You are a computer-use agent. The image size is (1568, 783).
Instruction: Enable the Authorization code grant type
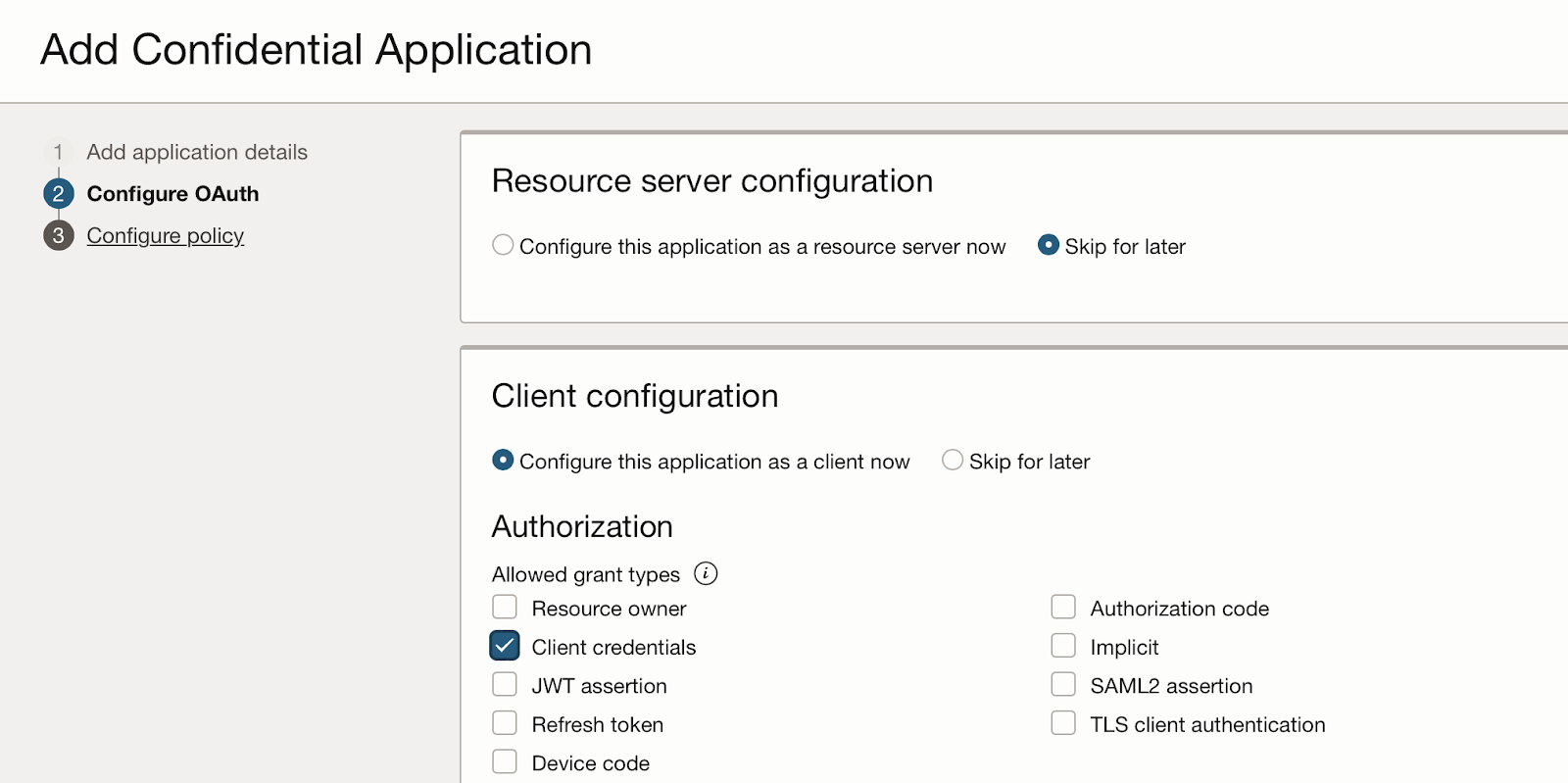pyautogui.click(x=1063, y=608)
